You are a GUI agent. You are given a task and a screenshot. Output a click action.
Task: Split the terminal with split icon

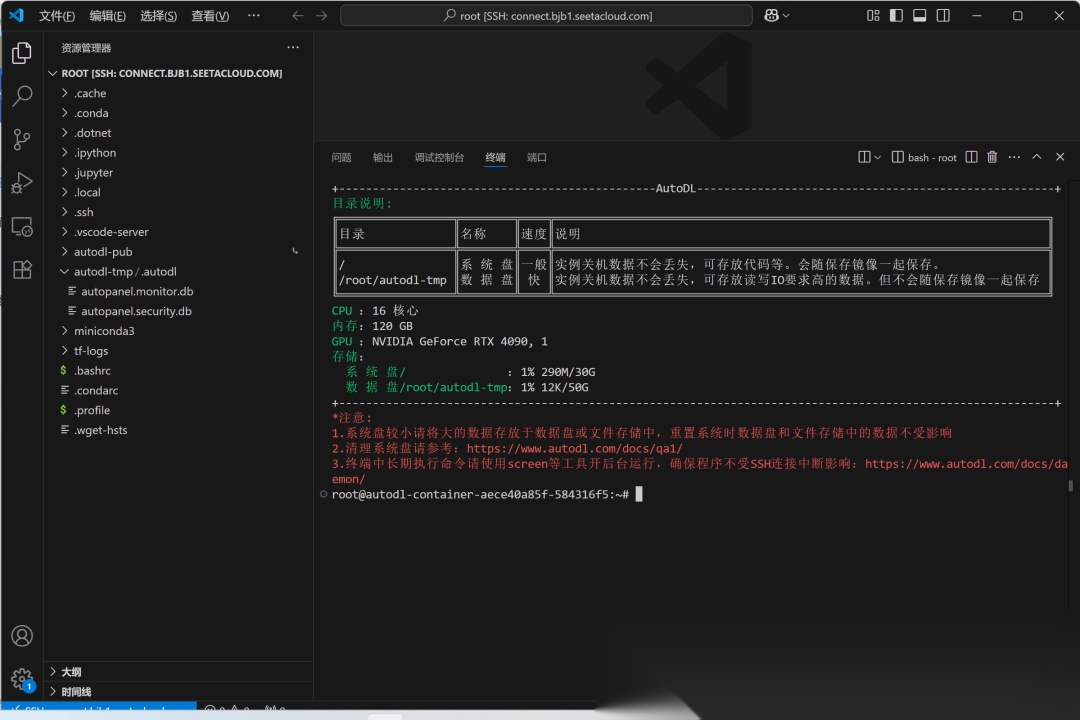(971, 157)
